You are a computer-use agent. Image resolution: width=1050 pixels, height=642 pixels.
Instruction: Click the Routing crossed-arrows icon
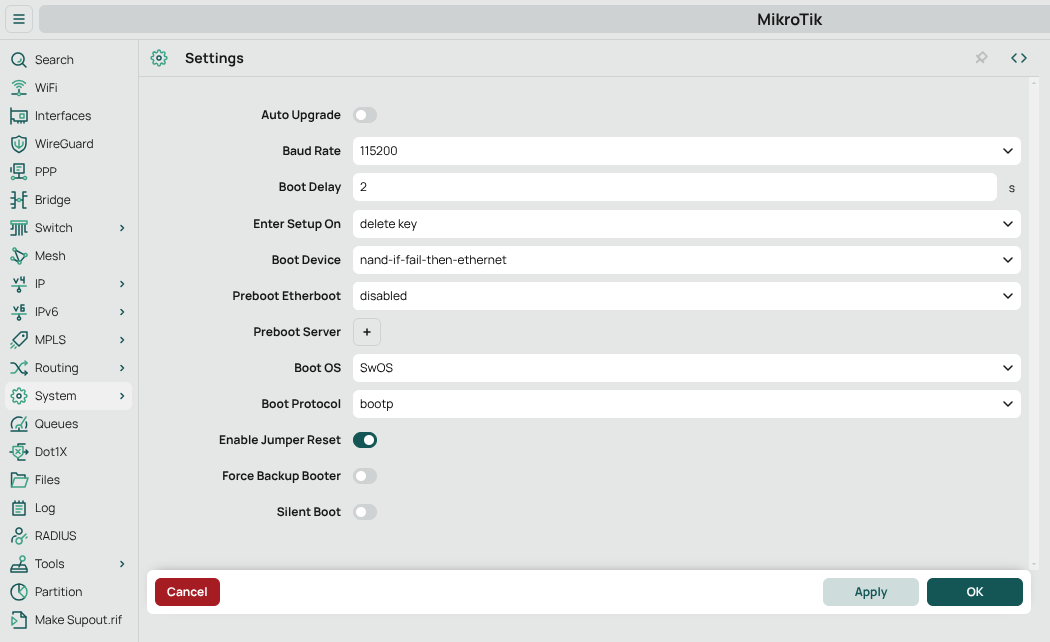19,368
